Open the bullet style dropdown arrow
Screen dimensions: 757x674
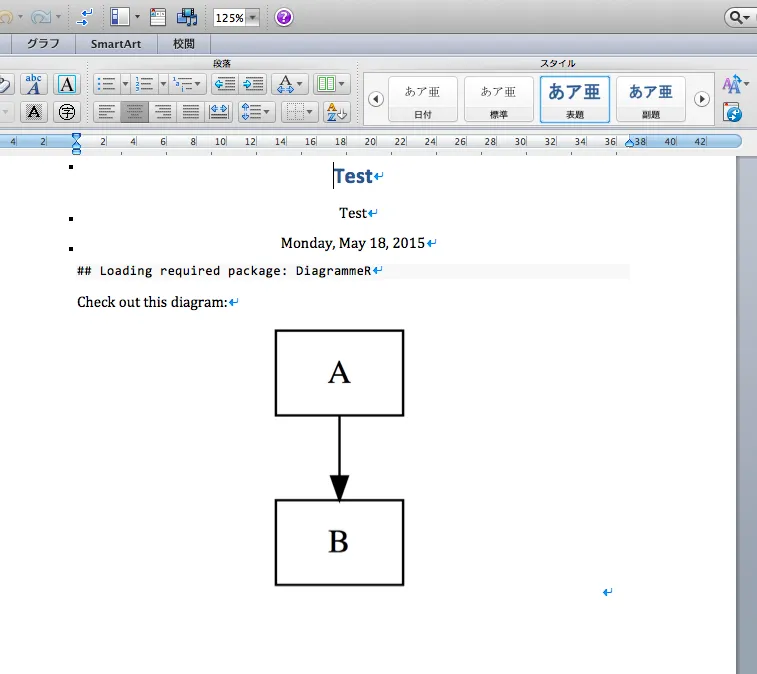click(125, 84)
